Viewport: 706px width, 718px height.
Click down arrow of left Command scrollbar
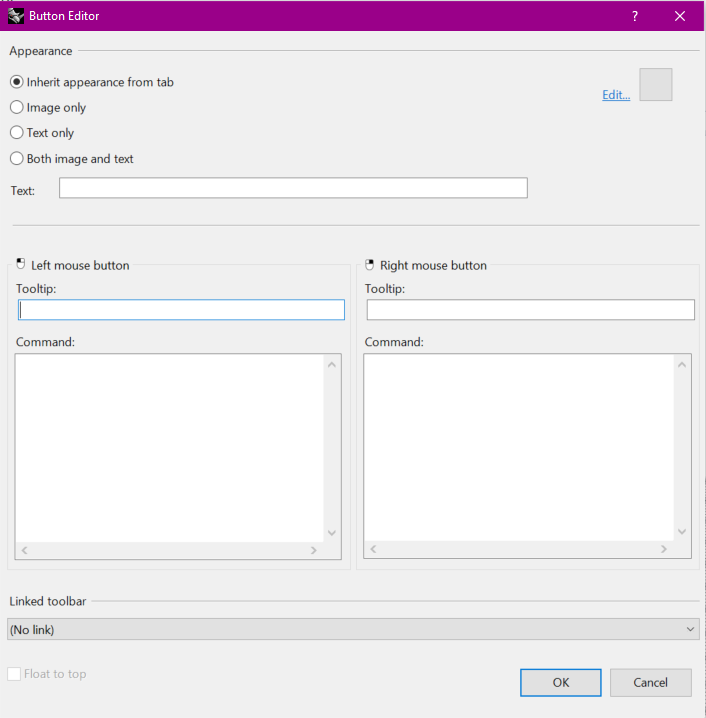click(x=332, y=533)
